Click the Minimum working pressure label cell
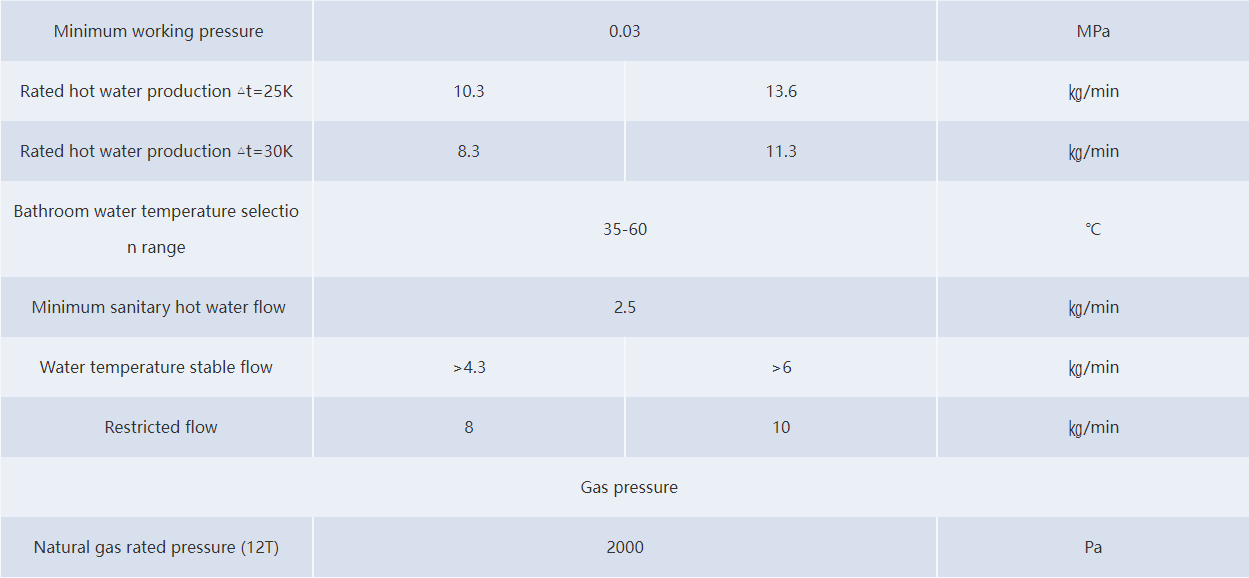 coord(158,31)
